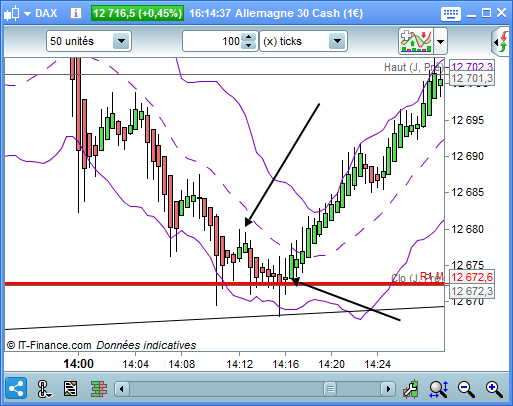Expand the indicator button's dropdown arrow
The image size is (513, 406).
pyautogui.click(x=440, y=41)
